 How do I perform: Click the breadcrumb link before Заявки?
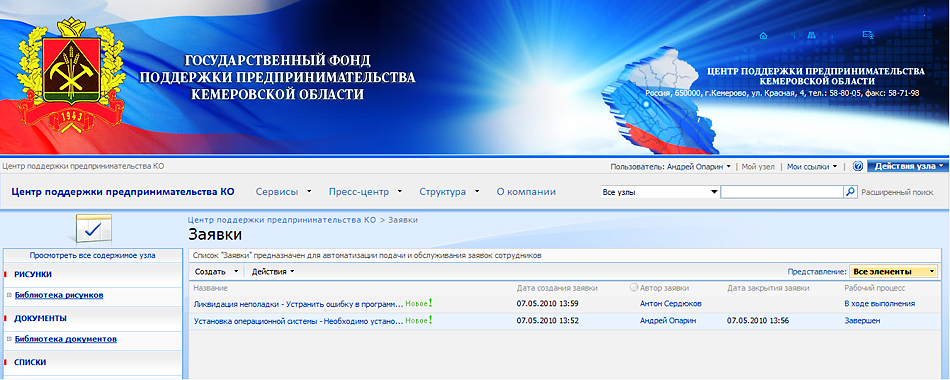coord(282,220)
